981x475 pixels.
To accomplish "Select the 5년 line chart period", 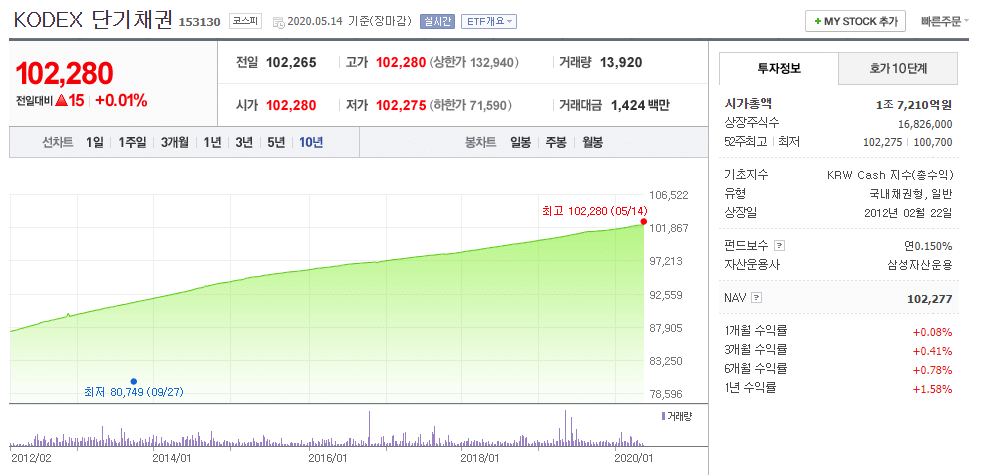I will tap(276, 143).
